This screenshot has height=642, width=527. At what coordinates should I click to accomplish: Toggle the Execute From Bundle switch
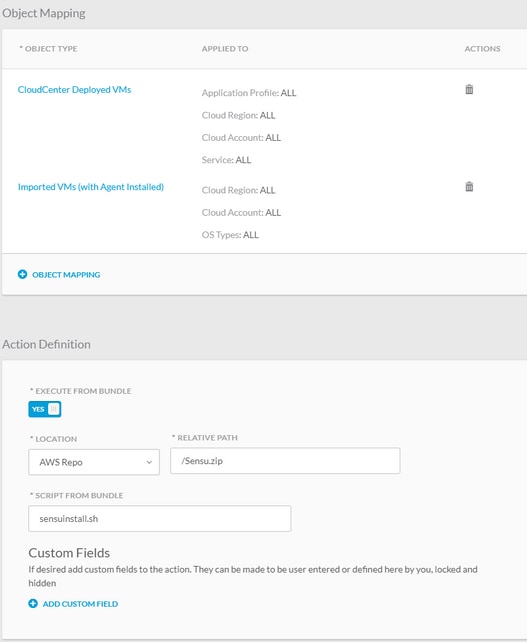point(45,409)
